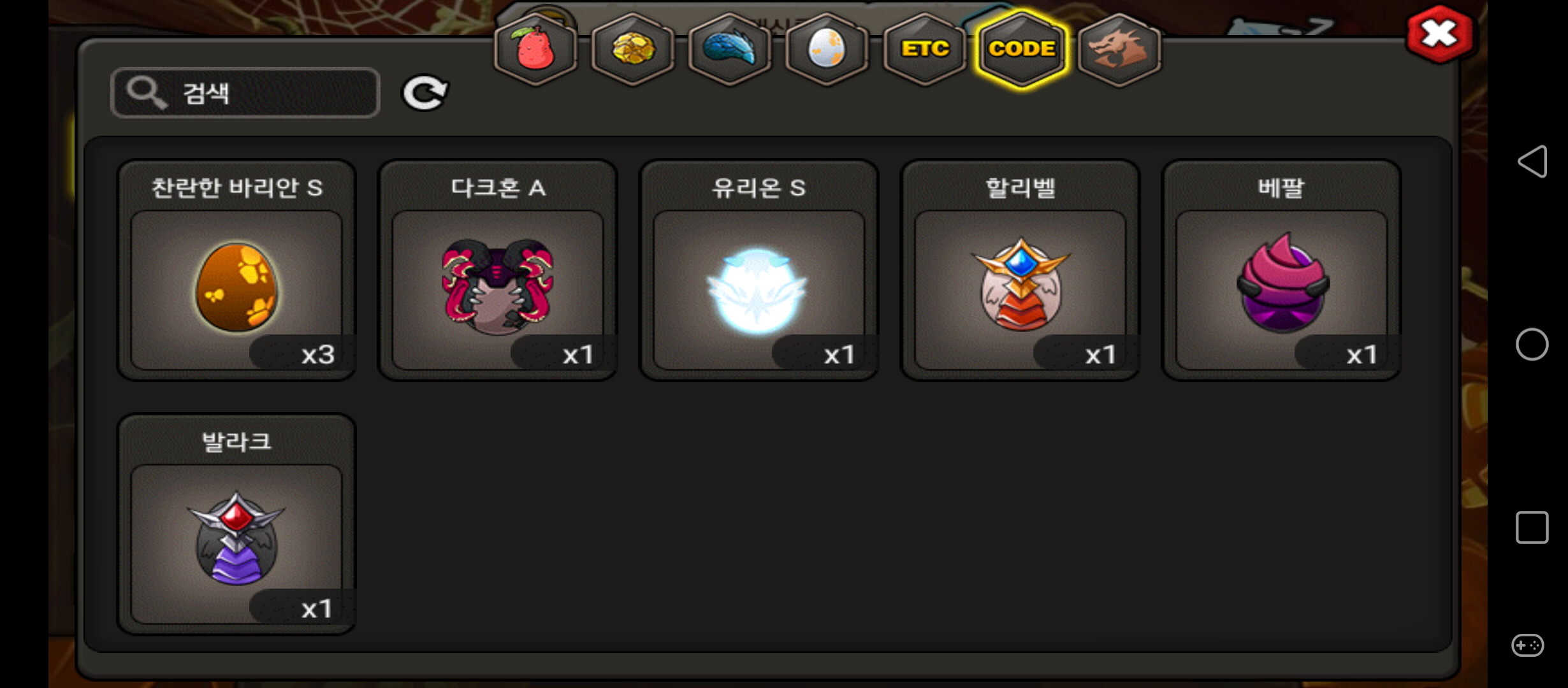Select the 발라크 red gem egg
This screenshot has height=688, width=1568.
coord(236,524)
